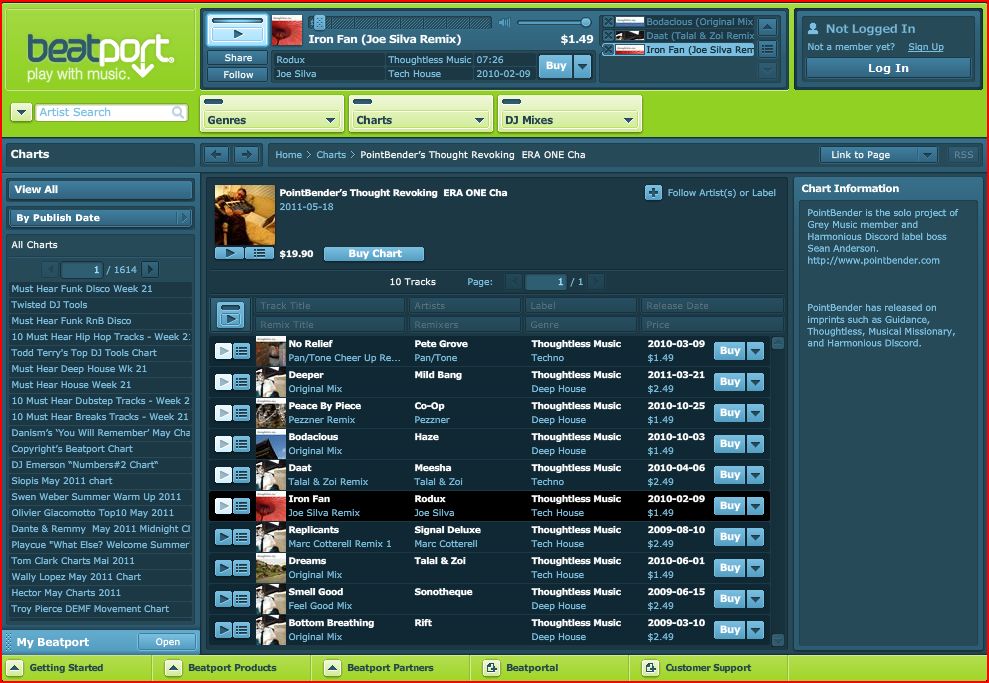989x683 pixels.
Task: Queue all chart tracks next to $19.90
Action: click(259, 253)
